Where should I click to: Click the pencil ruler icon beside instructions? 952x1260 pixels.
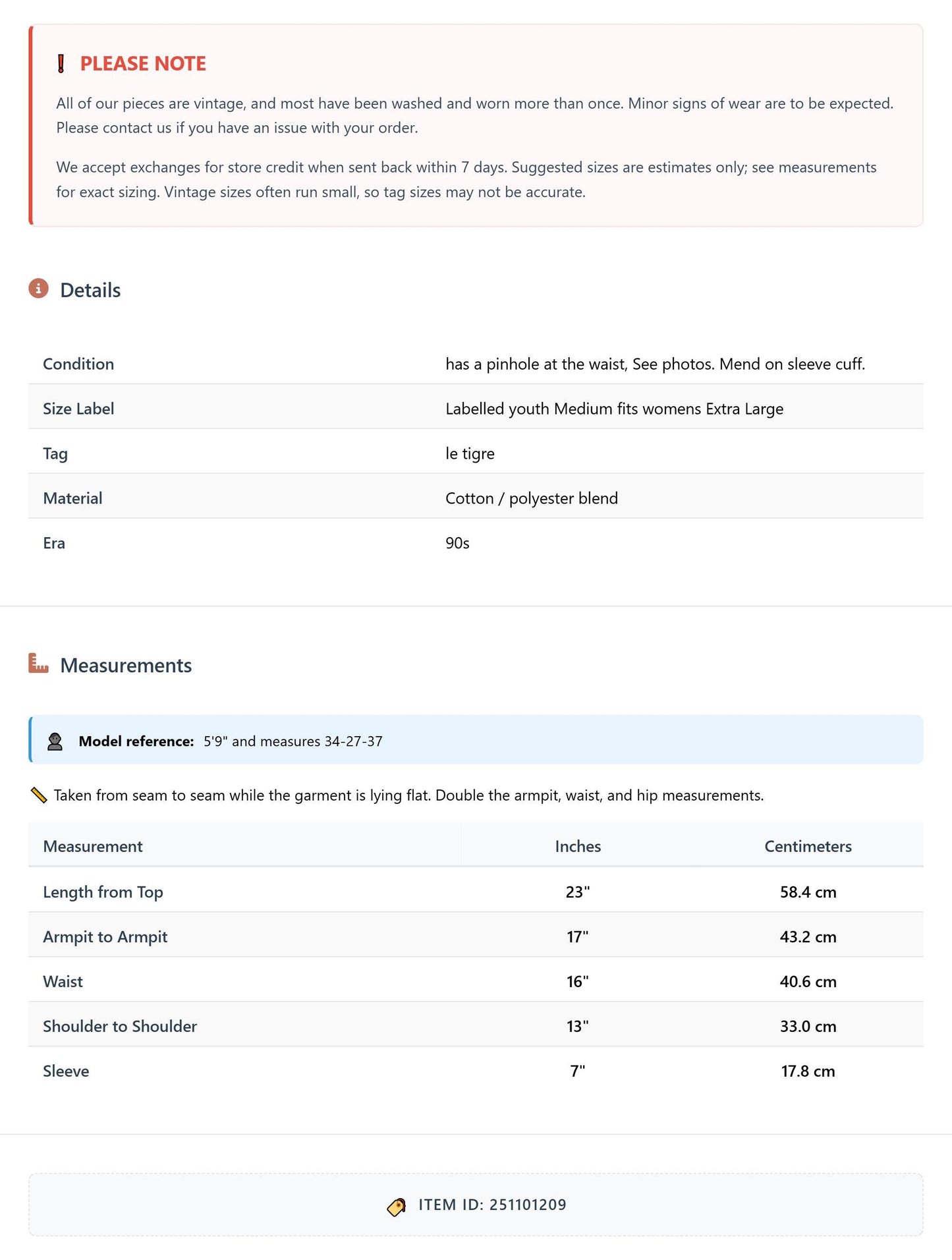click(39, 795)
